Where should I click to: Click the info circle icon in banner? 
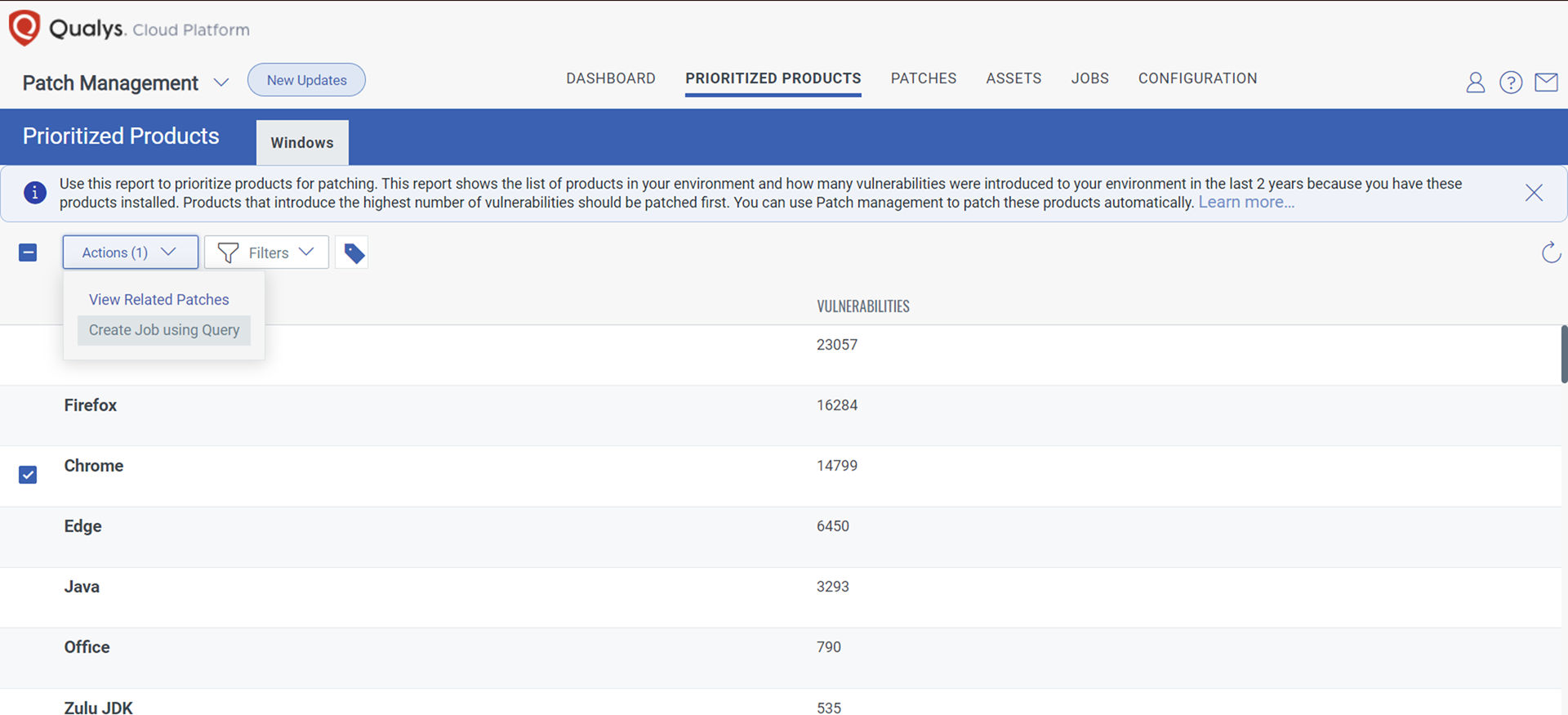(x=34, y=193)
